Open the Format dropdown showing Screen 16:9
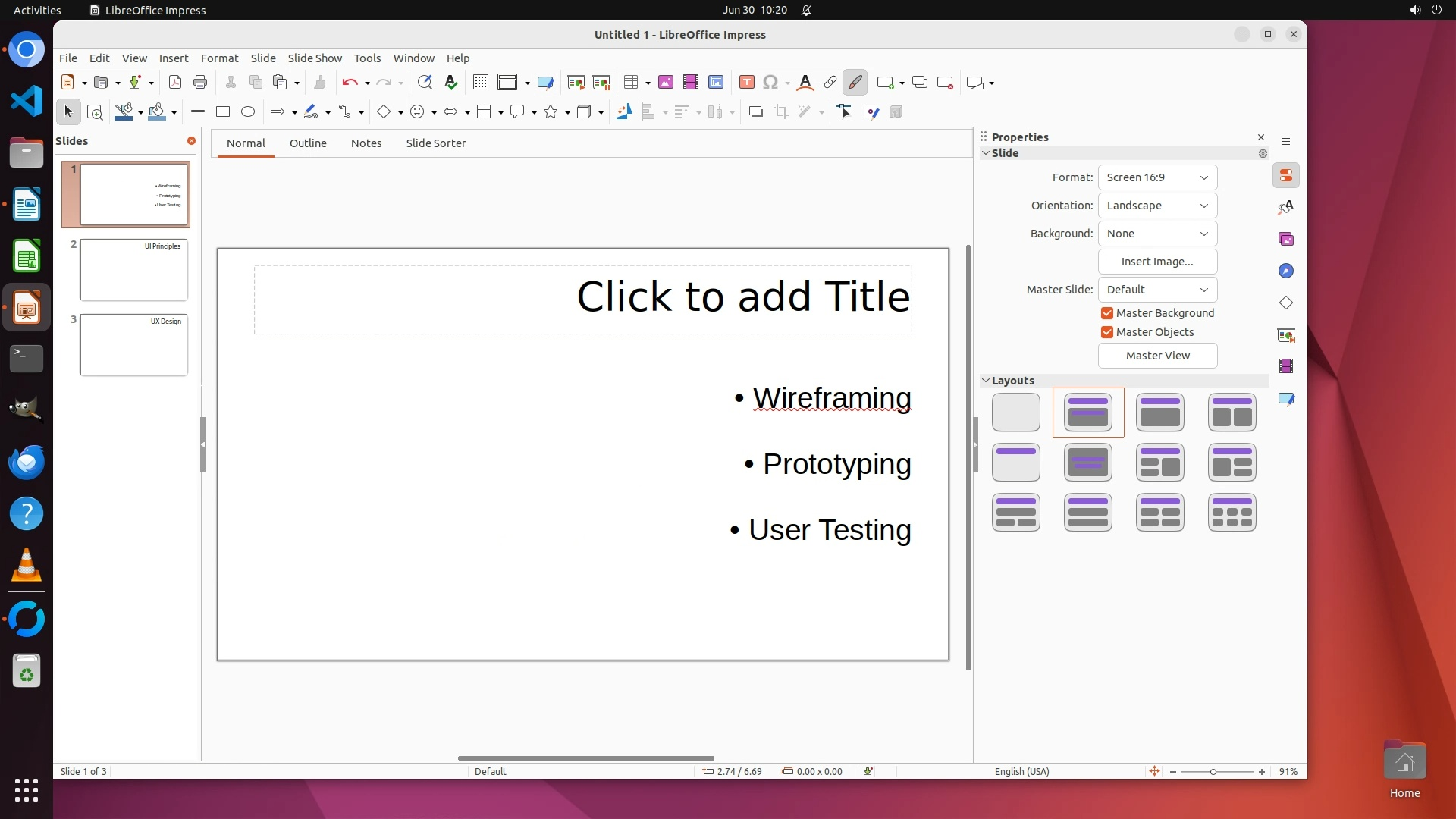Image resolution: width=1456 pixels, height=819 pixels. [x=1157, y=177]
